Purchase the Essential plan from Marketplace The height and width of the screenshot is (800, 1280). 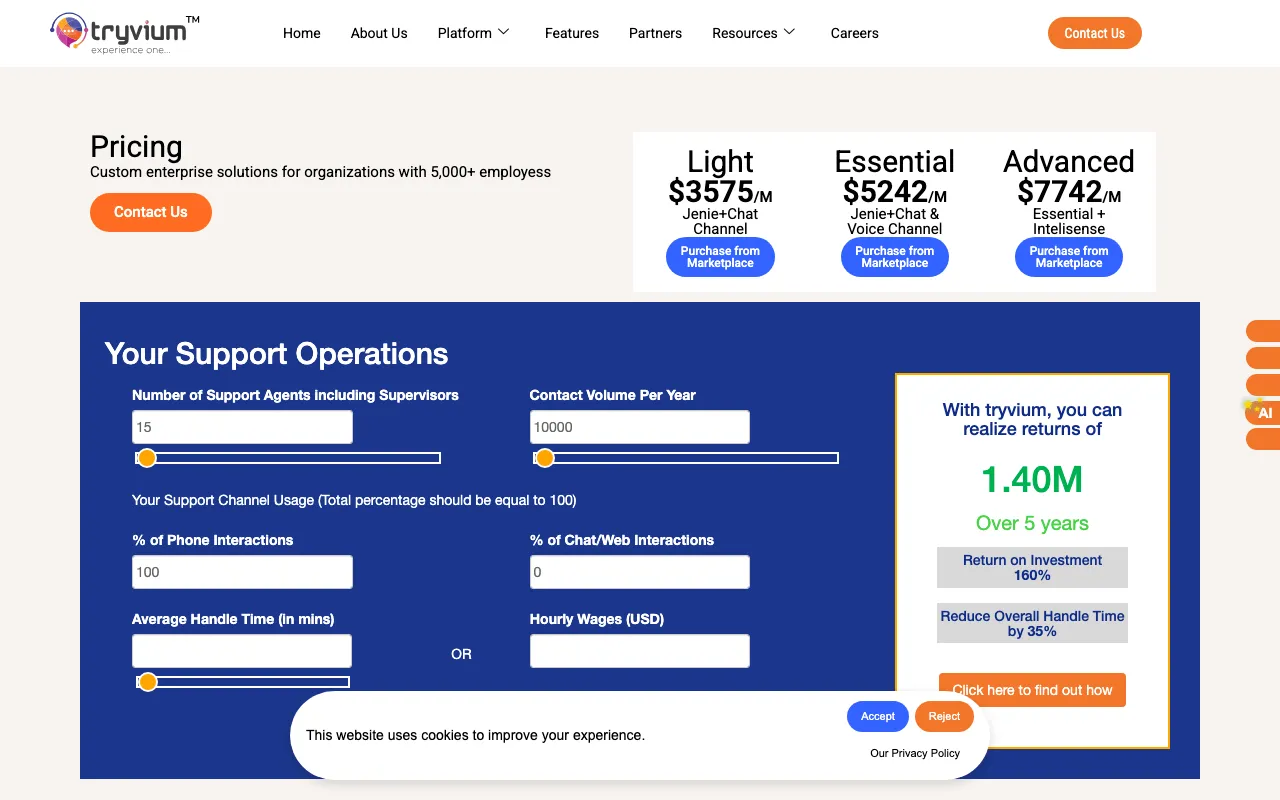pyautogui.click(x=895, y=257)
